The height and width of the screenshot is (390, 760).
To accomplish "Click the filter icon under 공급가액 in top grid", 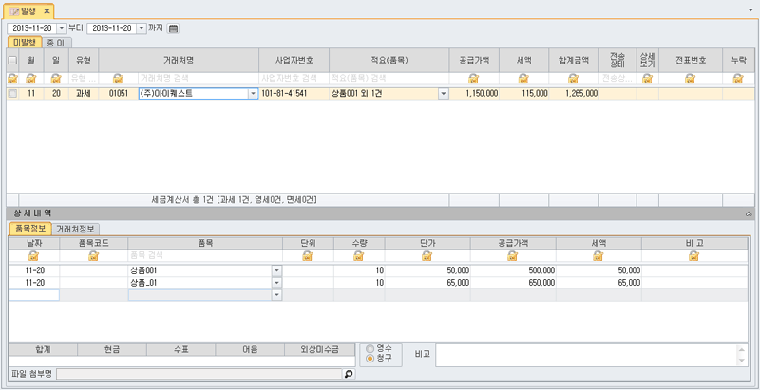I will tap(474, 78).
